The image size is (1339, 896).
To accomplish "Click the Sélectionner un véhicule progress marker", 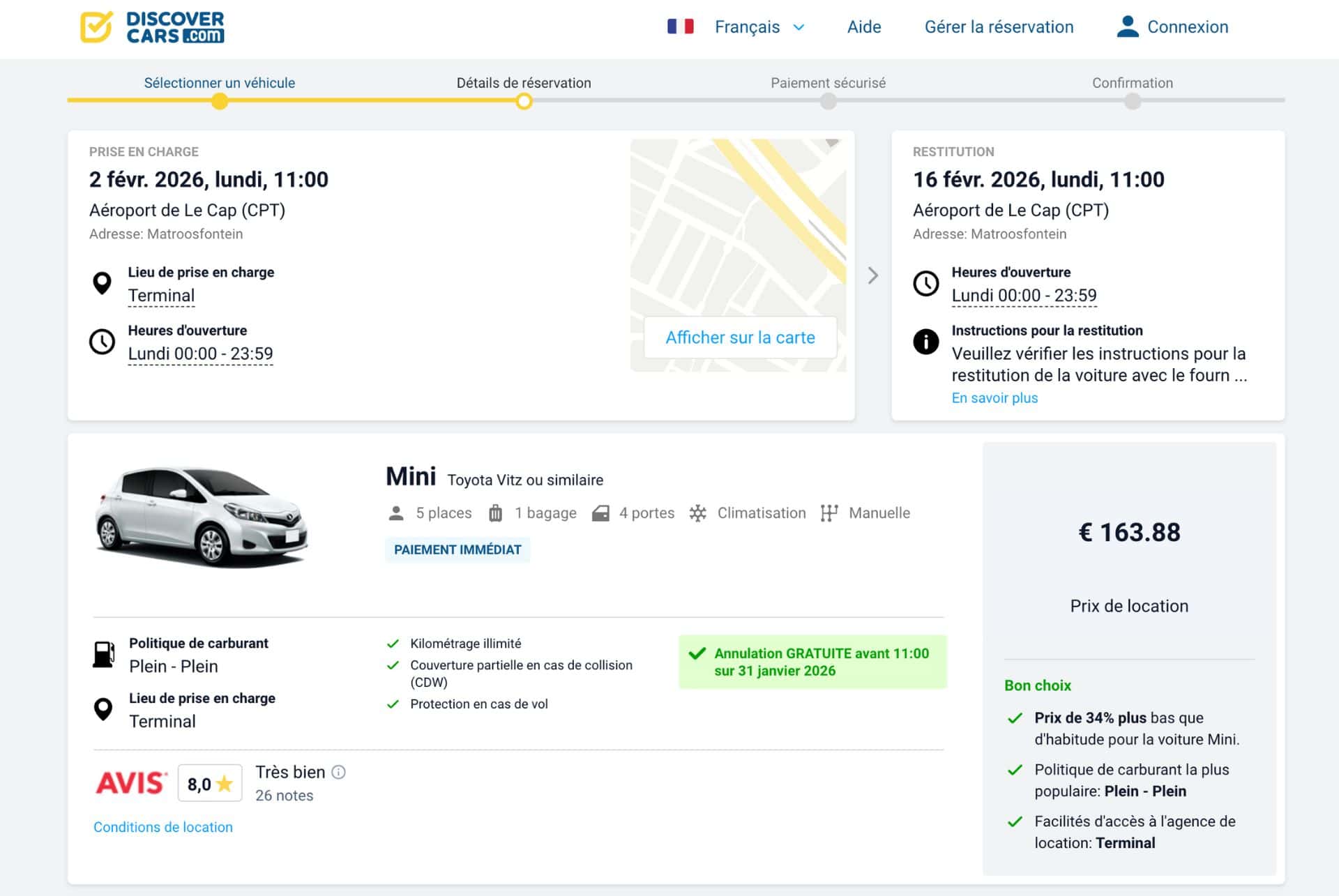I will click(x=220, y=101).
